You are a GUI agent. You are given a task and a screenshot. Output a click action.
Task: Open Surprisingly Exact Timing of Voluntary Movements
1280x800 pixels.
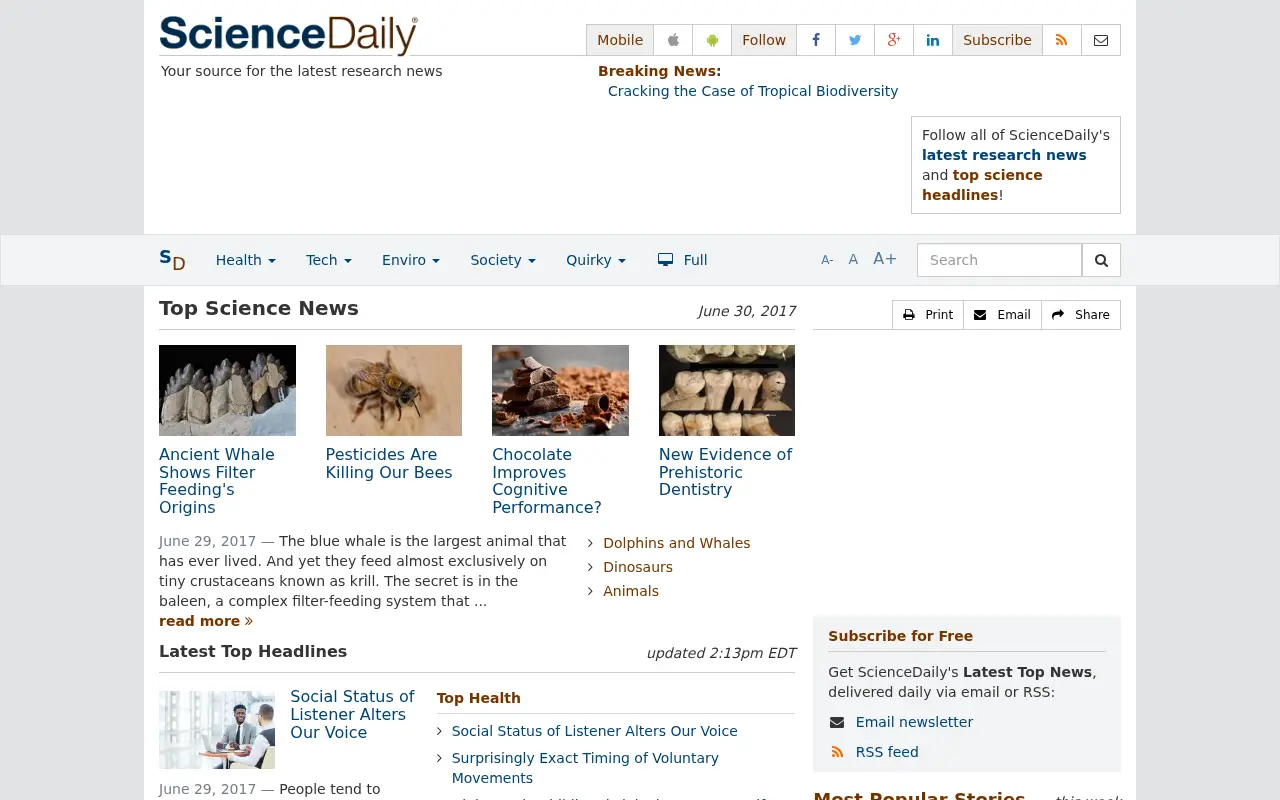[x=585, y=768]
